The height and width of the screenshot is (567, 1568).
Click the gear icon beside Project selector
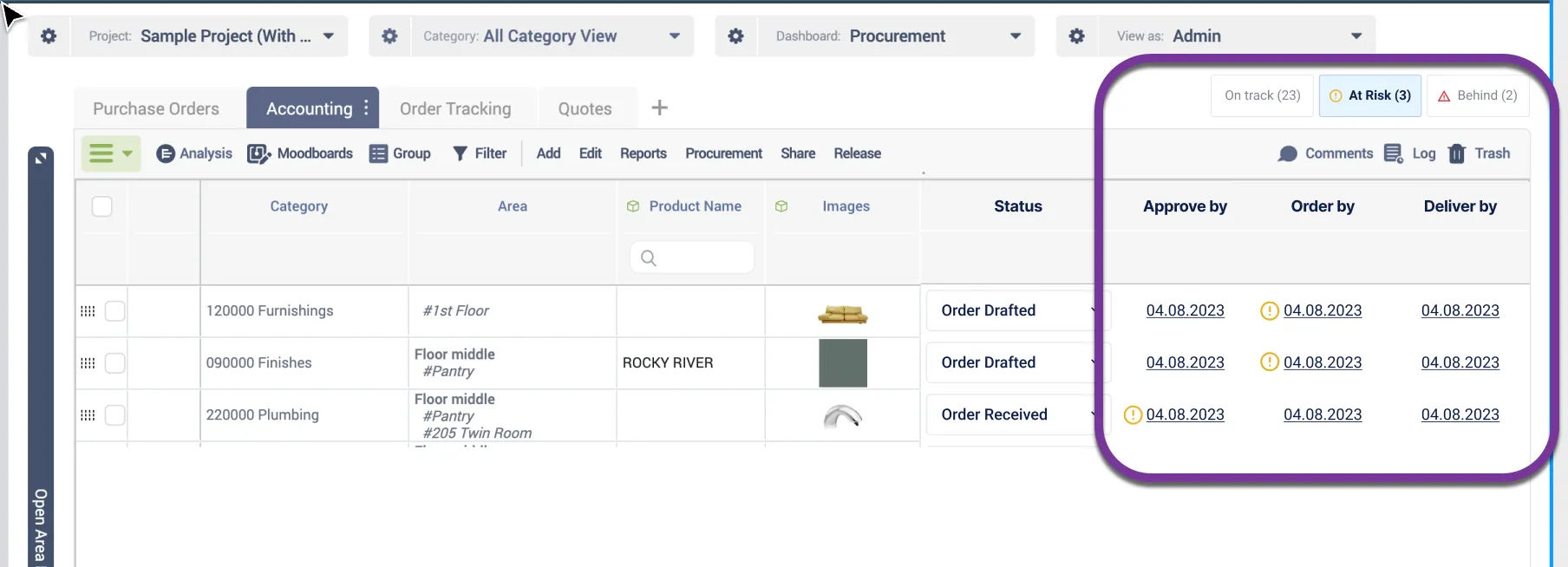click(x=49, y=36)
